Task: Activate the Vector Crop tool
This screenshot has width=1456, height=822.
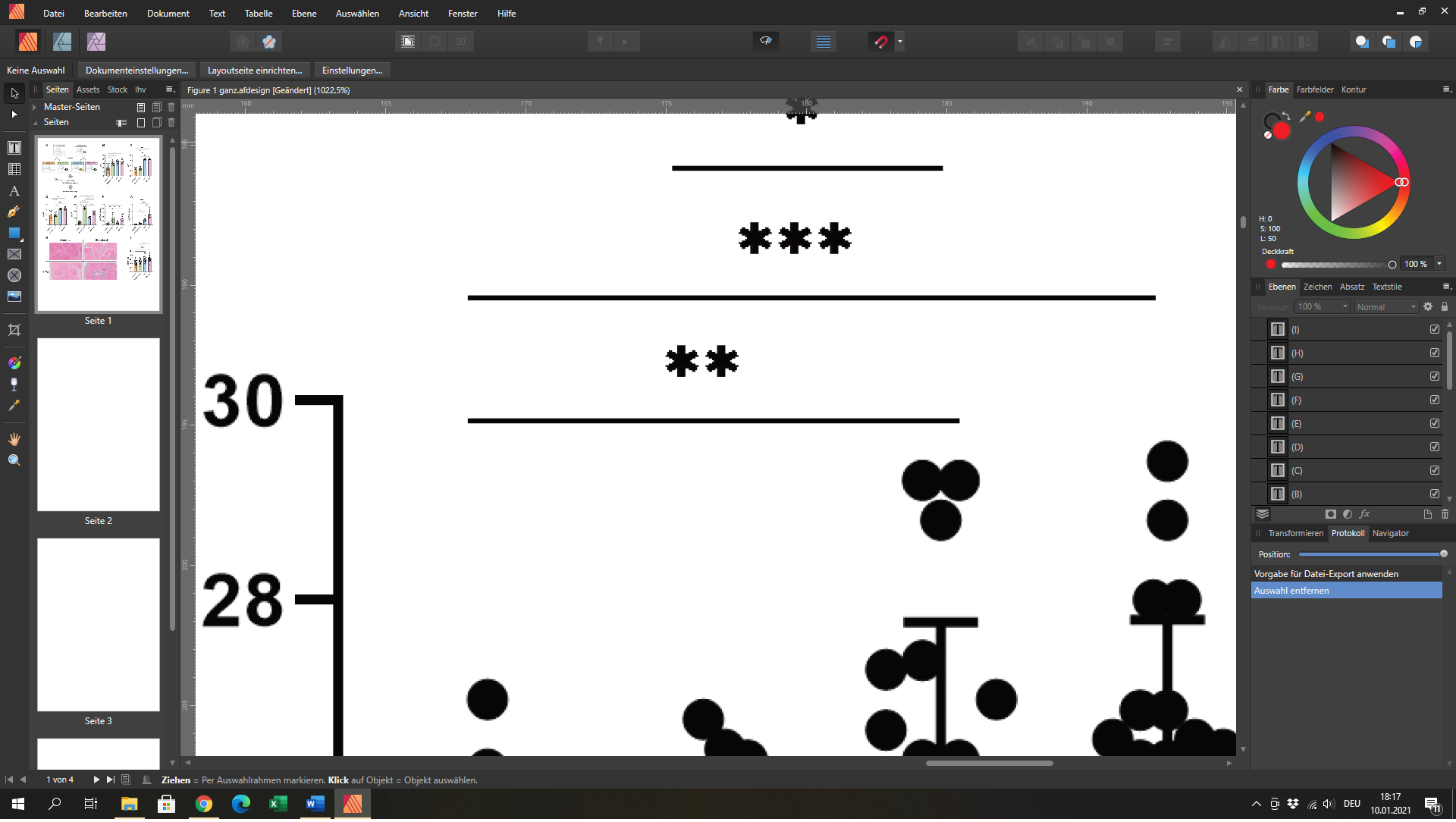Action: coord(14,331)
